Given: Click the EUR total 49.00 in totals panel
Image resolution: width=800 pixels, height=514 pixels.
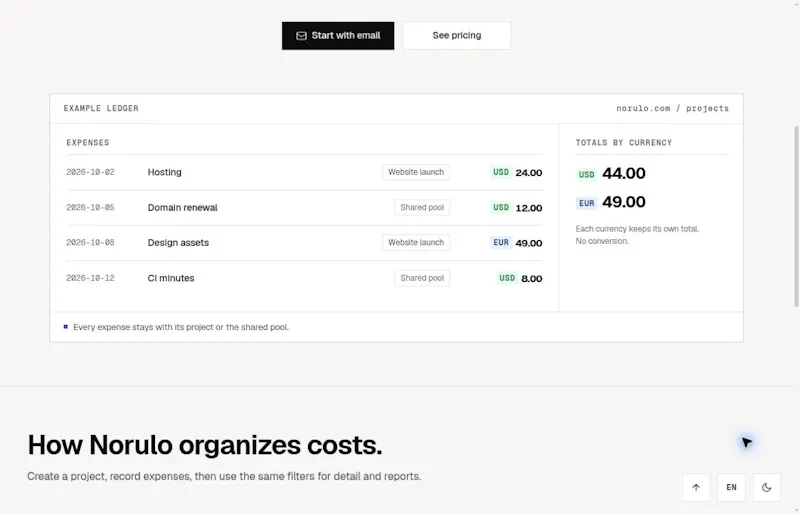Looking at the screenshot, I should [x=623, y=202].
